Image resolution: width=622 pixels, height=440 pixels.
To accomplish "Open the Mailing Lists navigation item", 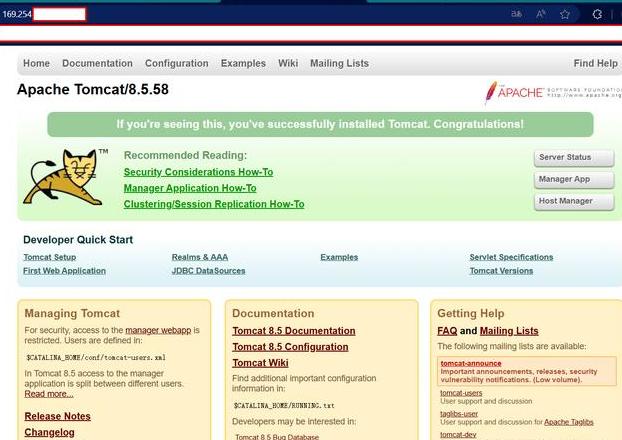I will [340, 63].
